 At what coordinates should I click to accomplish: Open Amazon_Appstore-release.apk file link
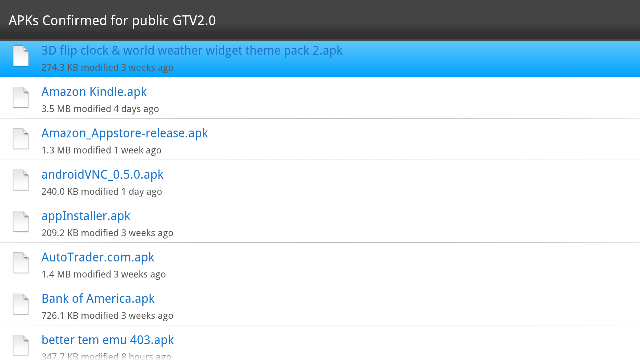tap(124, 133)
